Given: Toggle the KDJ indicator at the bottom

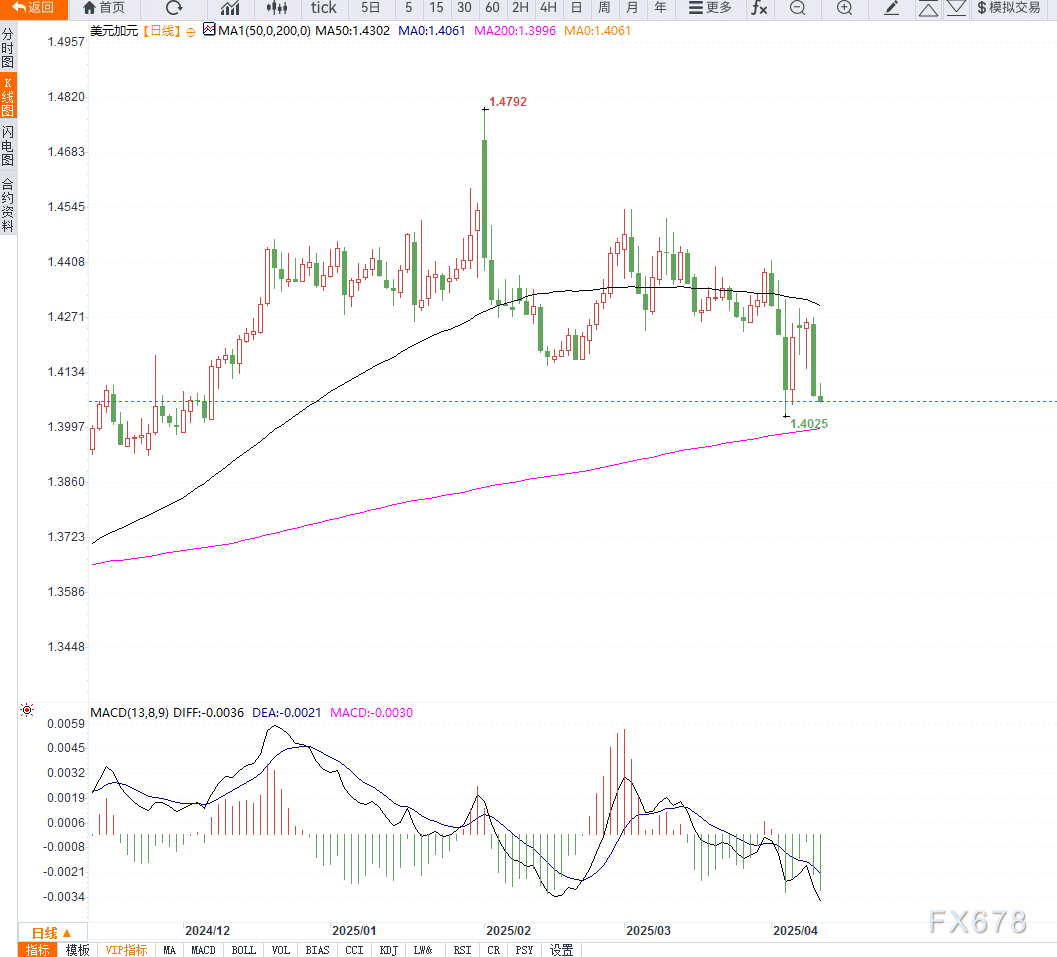Looking at the screenshot, I should (x=388, y=950).
